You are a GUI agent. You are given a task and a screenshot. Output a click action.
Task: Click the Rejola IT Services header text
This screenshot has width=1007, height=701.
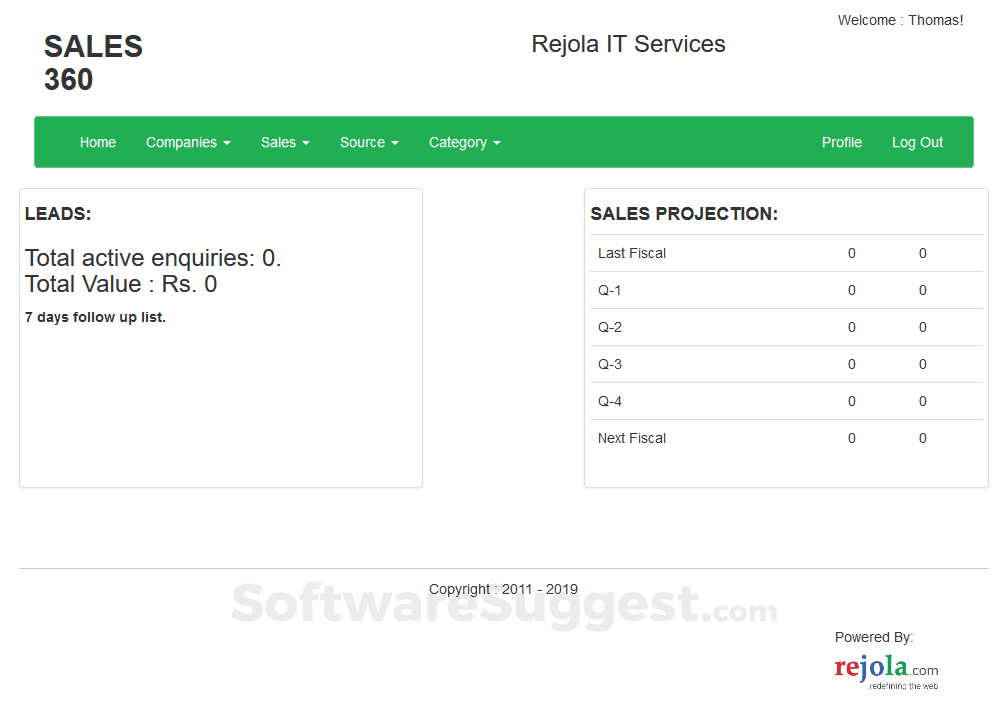pyautogui.click(x=628, y=44)
